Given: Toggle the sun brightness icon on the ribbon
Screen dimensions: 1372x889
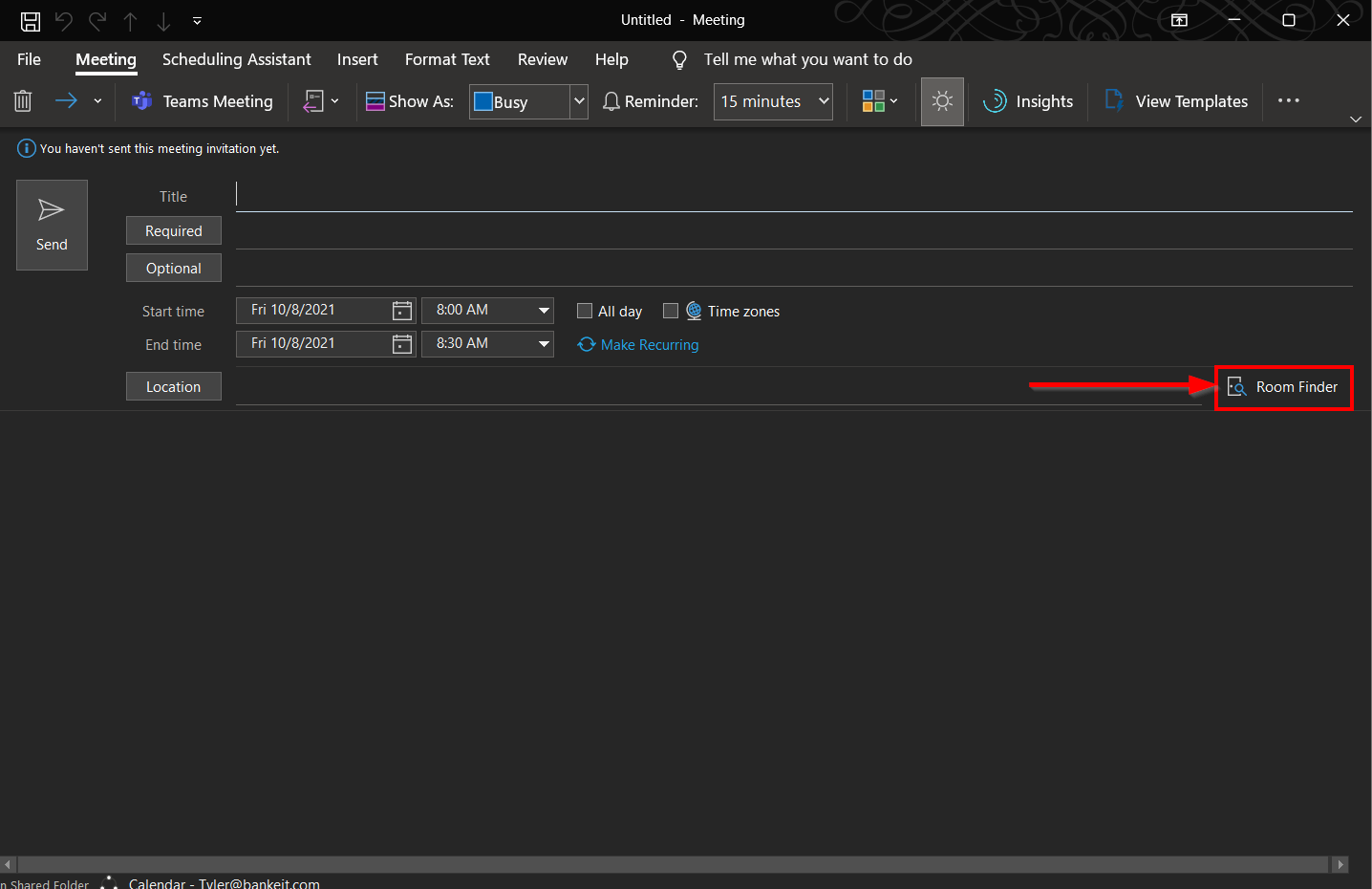Looking at the screenshot, I should click(942, 100).
